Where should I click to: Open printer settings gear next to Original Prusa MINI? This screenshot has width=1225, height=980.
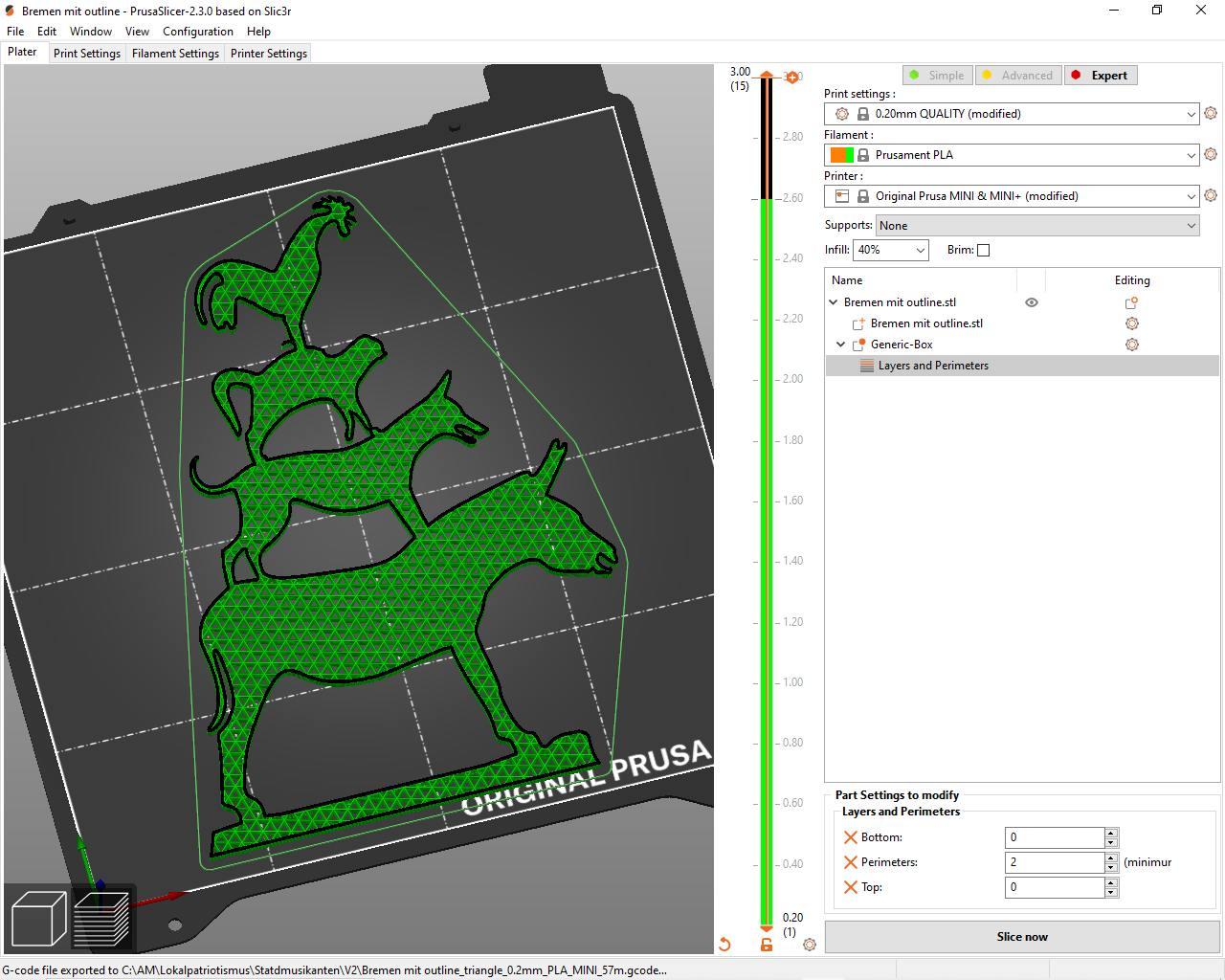tap(1211, 195)
